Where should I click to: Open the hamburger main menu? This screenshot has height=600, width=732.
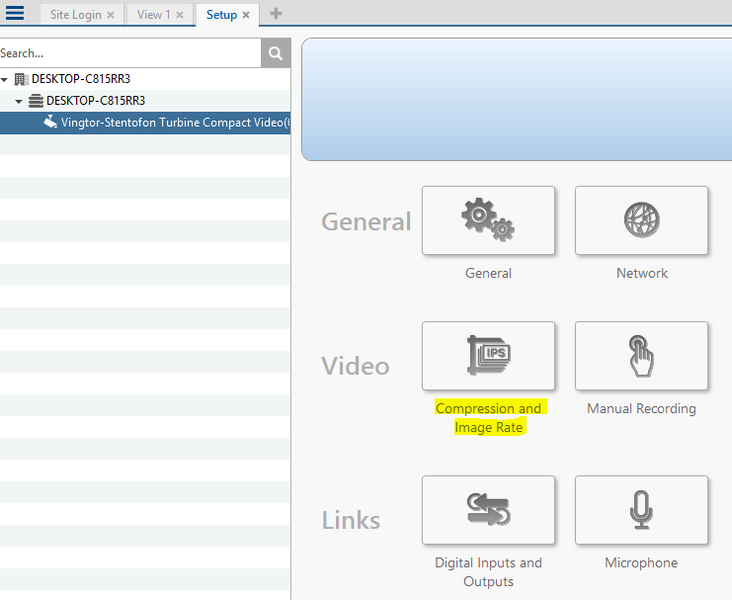[x=15, y=14]
